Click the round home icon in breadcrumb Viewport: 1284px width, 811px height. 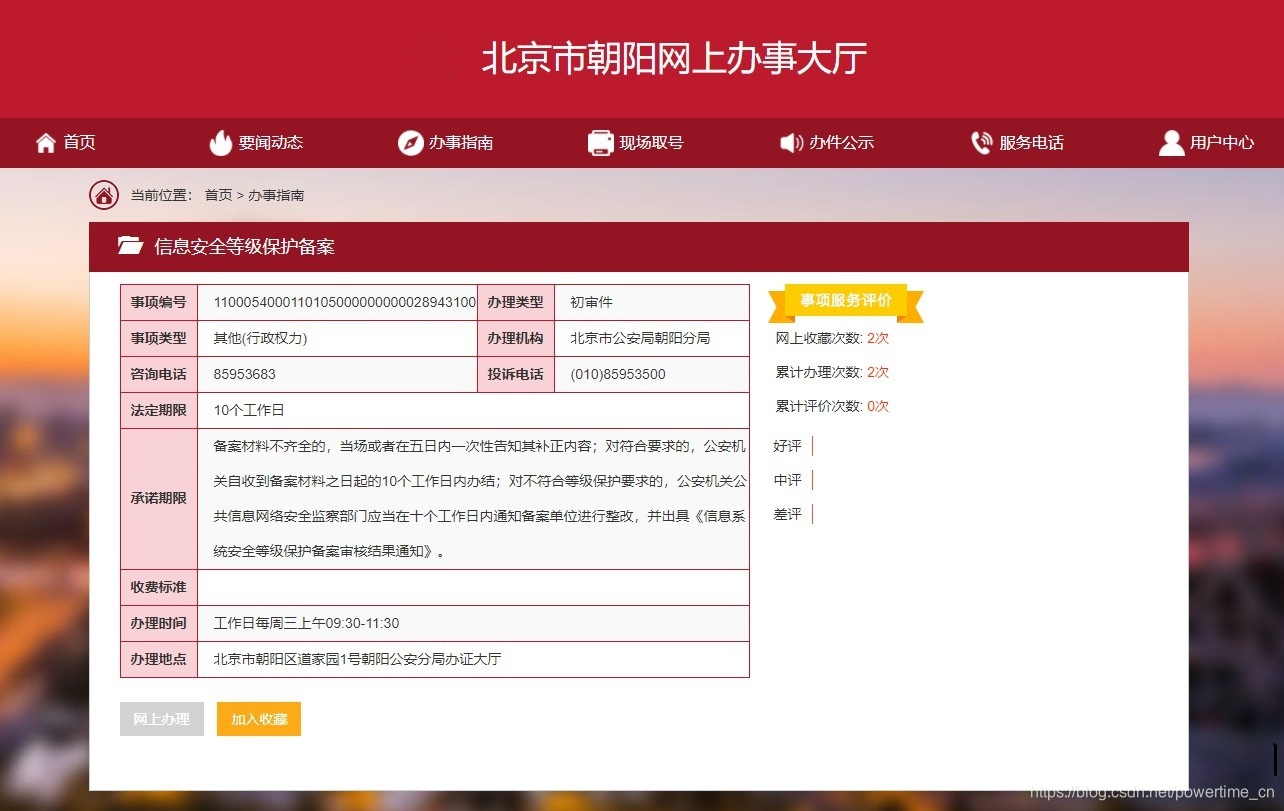(x=104, y=195)
